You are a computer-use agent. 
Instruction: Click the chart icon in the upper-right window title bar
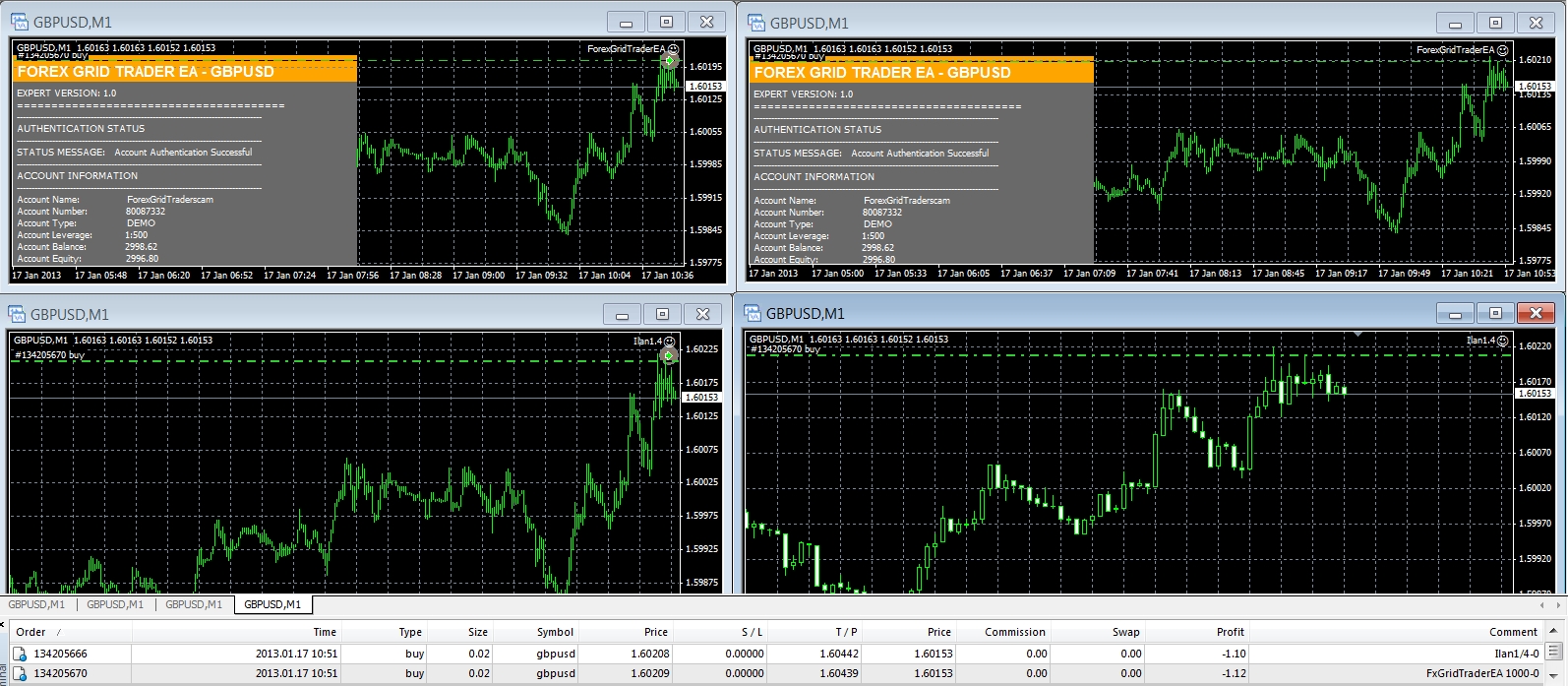[x=755, y=23]
